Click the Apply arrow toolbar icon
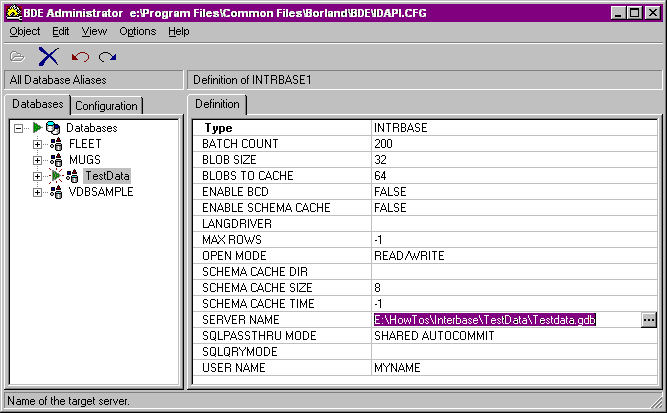This screenshot has height=413, width=667. coord(107,57)
